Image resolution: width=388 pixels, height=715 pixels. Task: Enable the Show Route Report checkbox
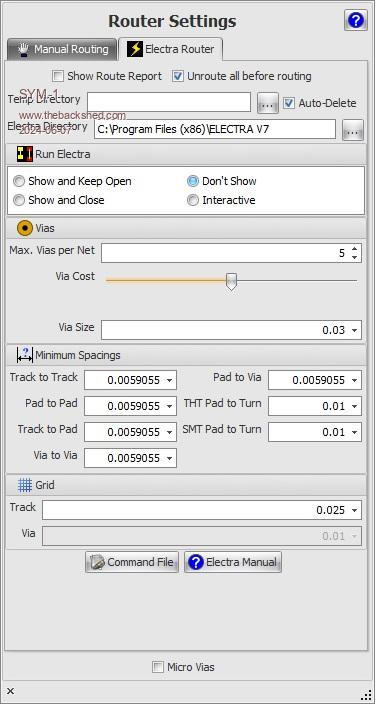pyautogui.click(x=58, y=76)
